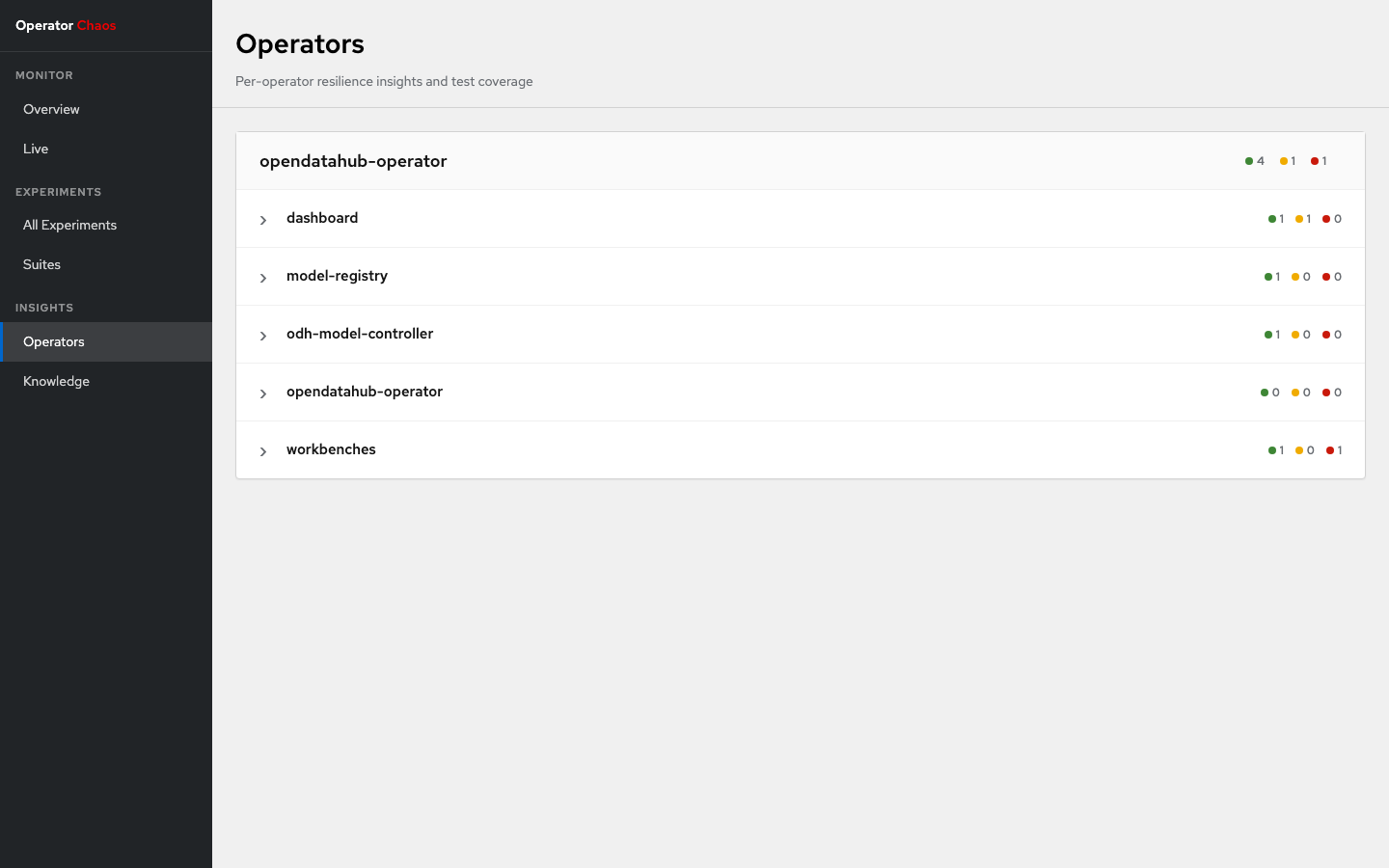Open the Overview page in sidebar
Image resolution: width=1389 pixels, height=868 pixels.
(x=52, y=109)
